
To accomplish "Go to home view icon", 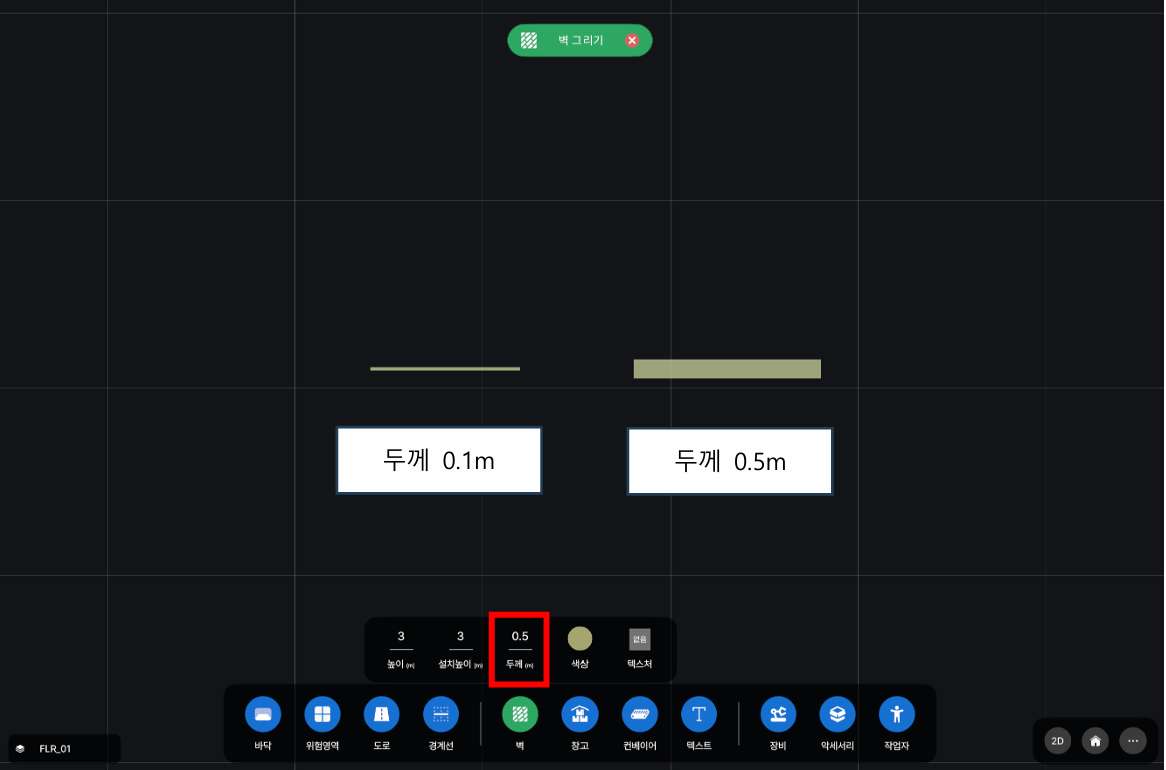I will tap(1095, 741).
